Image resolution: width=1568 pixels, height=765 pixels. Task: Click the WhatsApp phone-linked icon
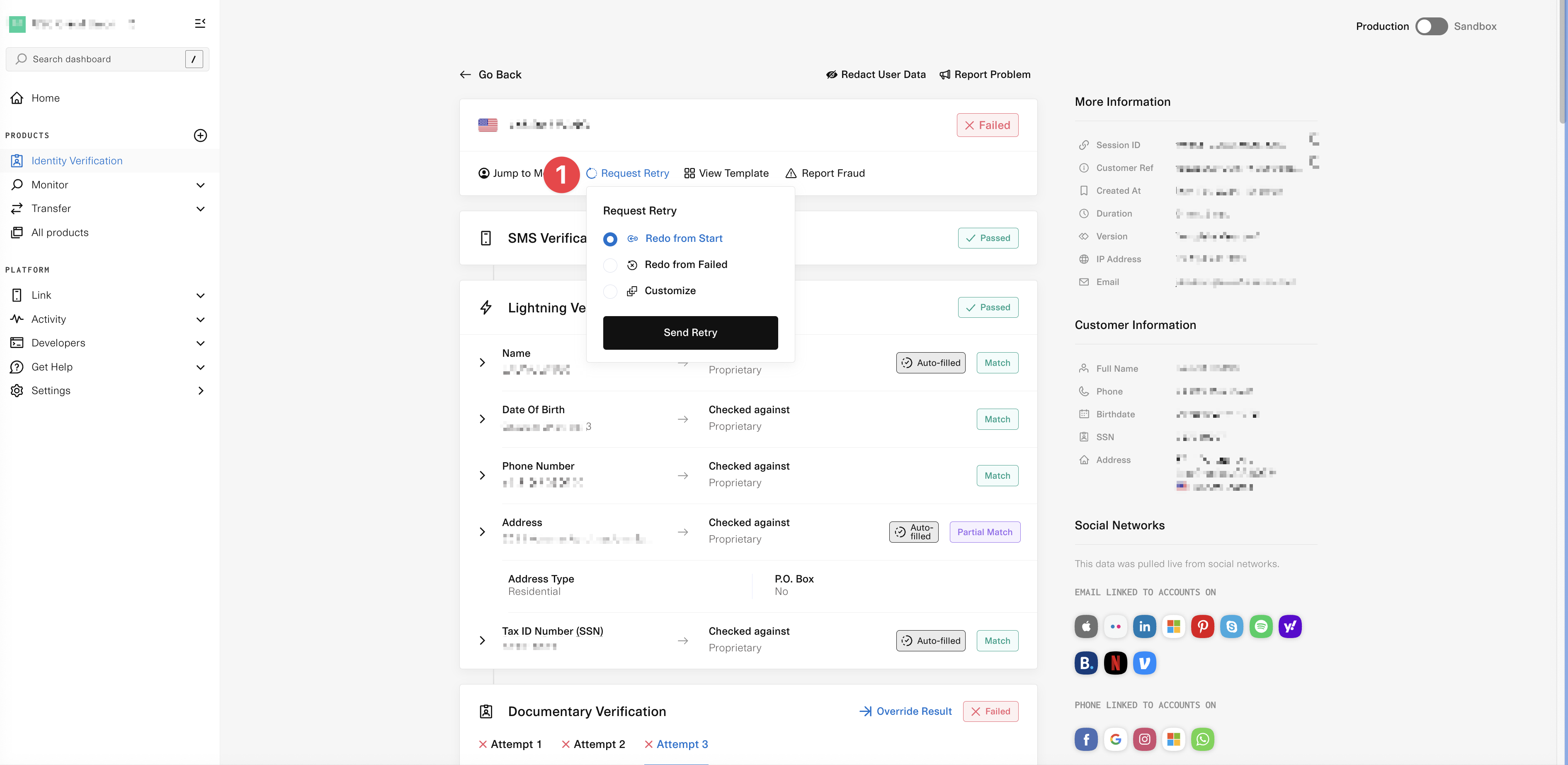pyautogui.click(x=1202, y=739)
